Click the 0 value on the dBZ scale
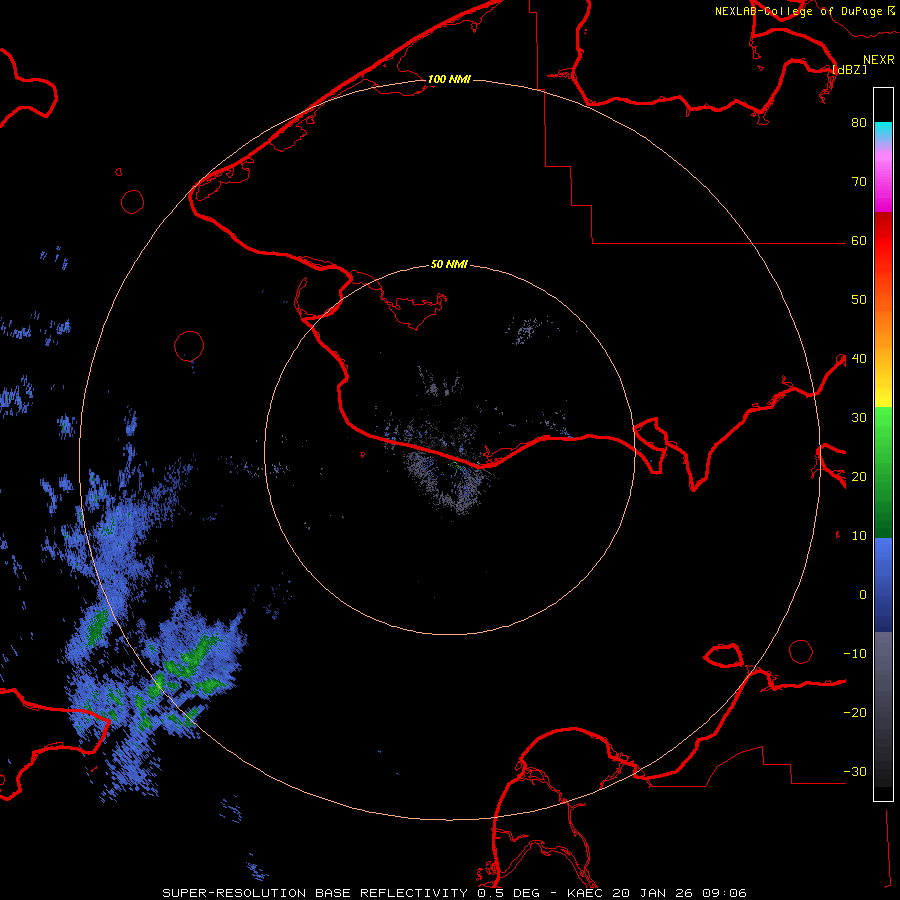The width and height of the screenshot is (900, 900). click(863, 595)
